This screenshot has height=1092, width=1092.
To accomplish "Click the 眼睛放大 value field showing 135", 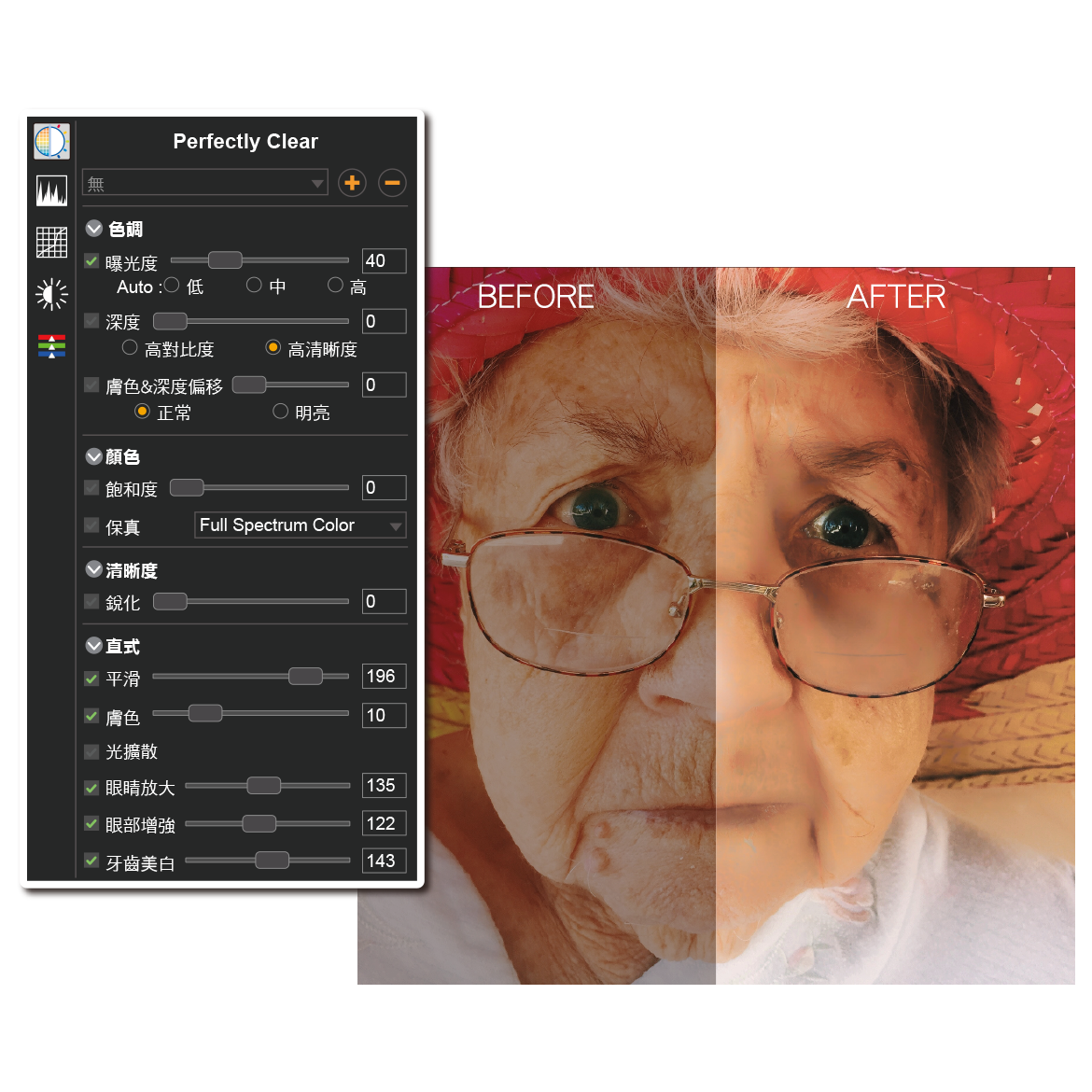I will tap(385, 786).
